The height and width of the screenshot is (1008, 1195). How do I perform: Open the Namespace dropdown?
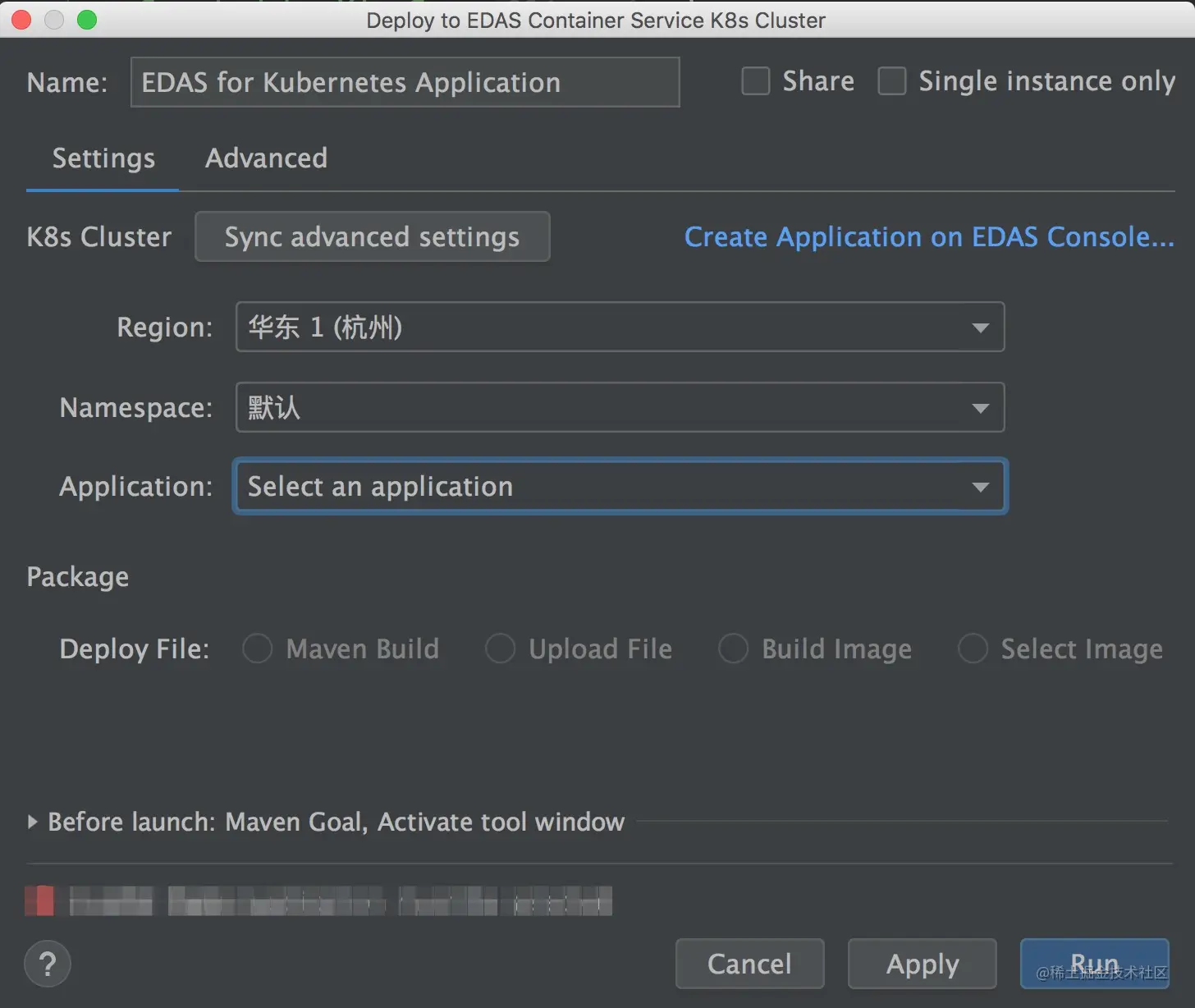(620, 407)
